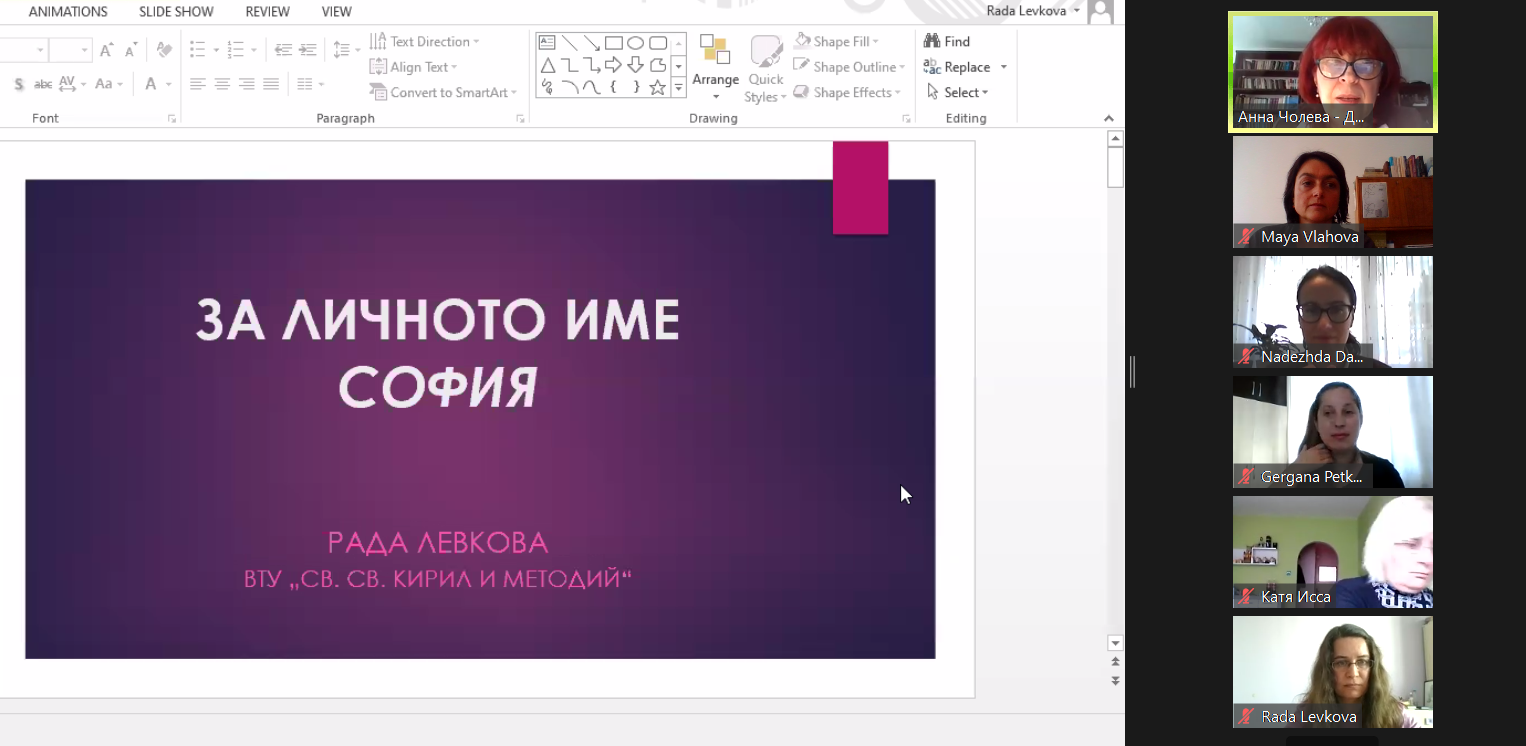The image size is (1526, 746).
Task: Open the Slide Show tab
Action: point(176,12)
